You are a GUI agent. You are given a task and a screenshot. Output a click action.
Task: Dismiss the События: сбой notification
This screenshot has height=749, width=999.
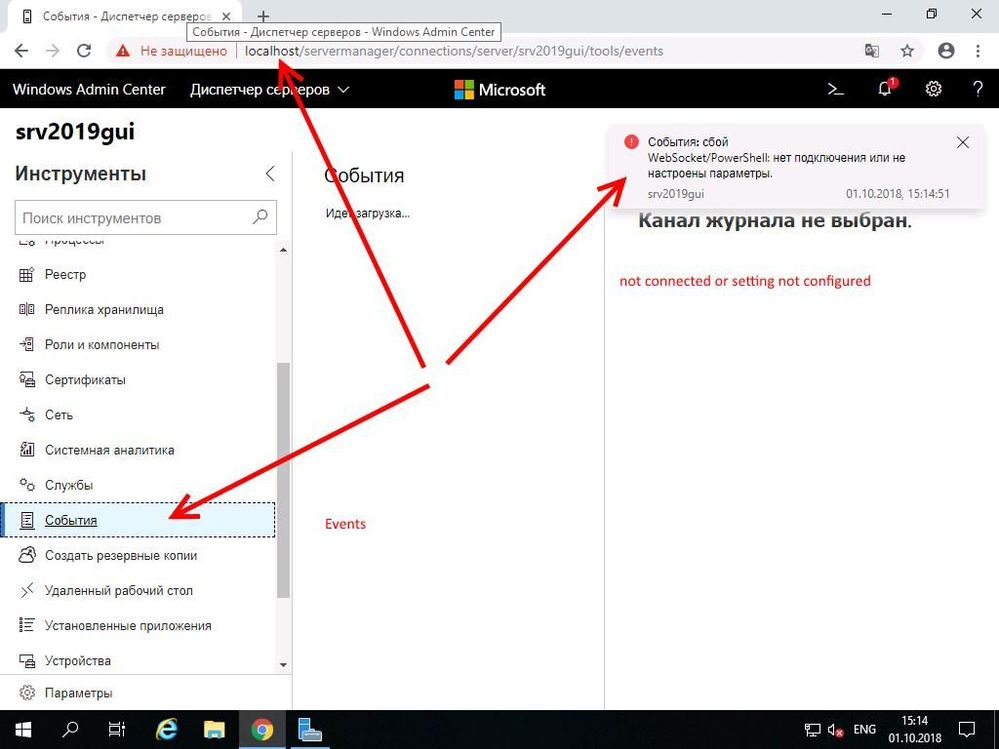(x=963, y=143)
